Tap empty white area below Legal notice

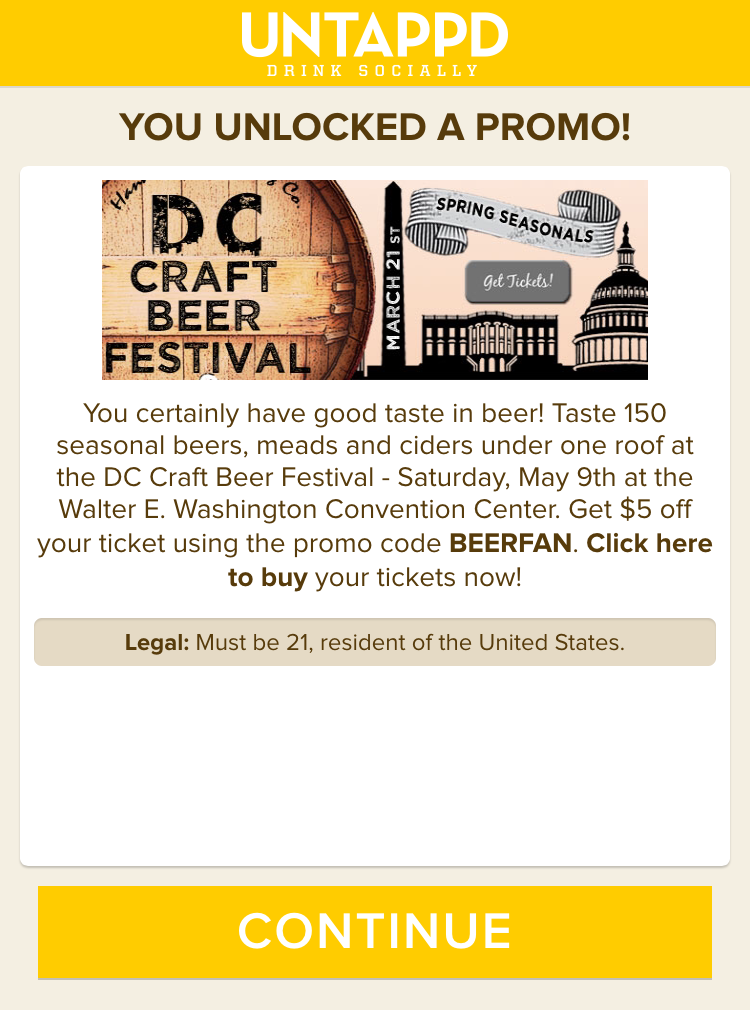click(x=375, y=765)
